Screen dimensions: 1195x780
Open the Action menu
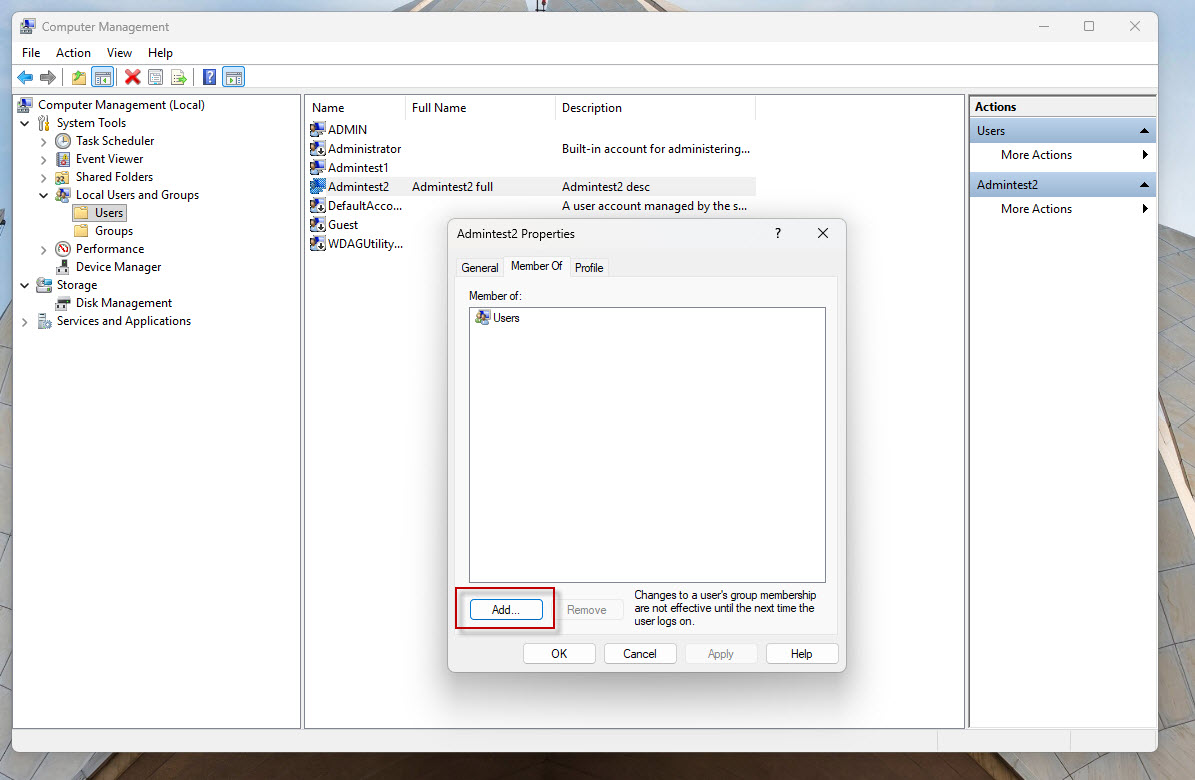coord(73,53)
